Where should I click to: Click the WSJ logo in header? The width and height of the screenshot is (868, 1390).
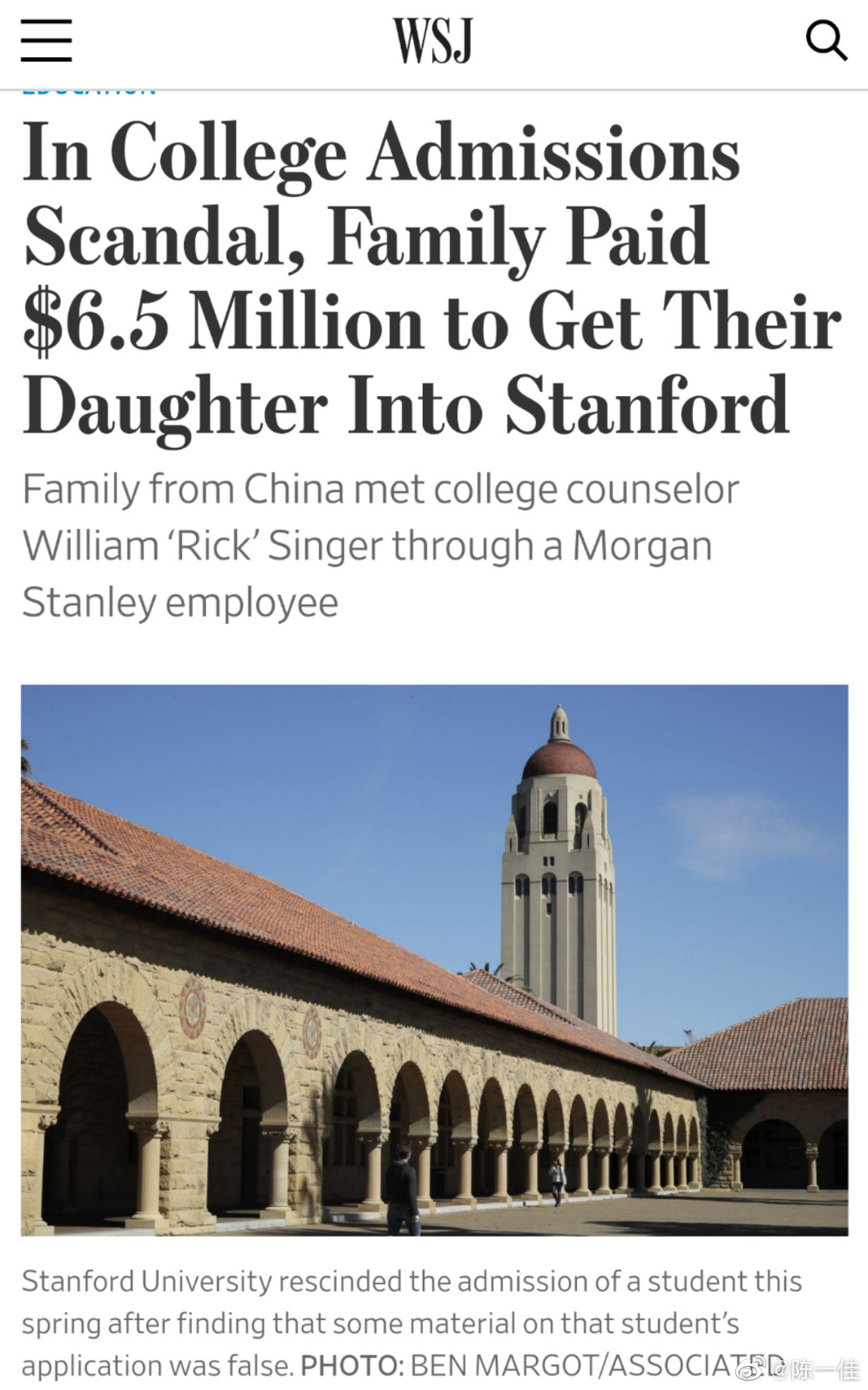pos(432,41)
